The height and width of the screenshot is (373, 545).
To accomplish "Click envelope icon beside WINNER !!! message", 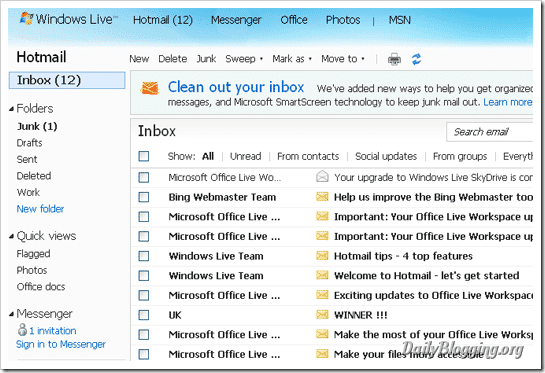I will click(322, 314).
